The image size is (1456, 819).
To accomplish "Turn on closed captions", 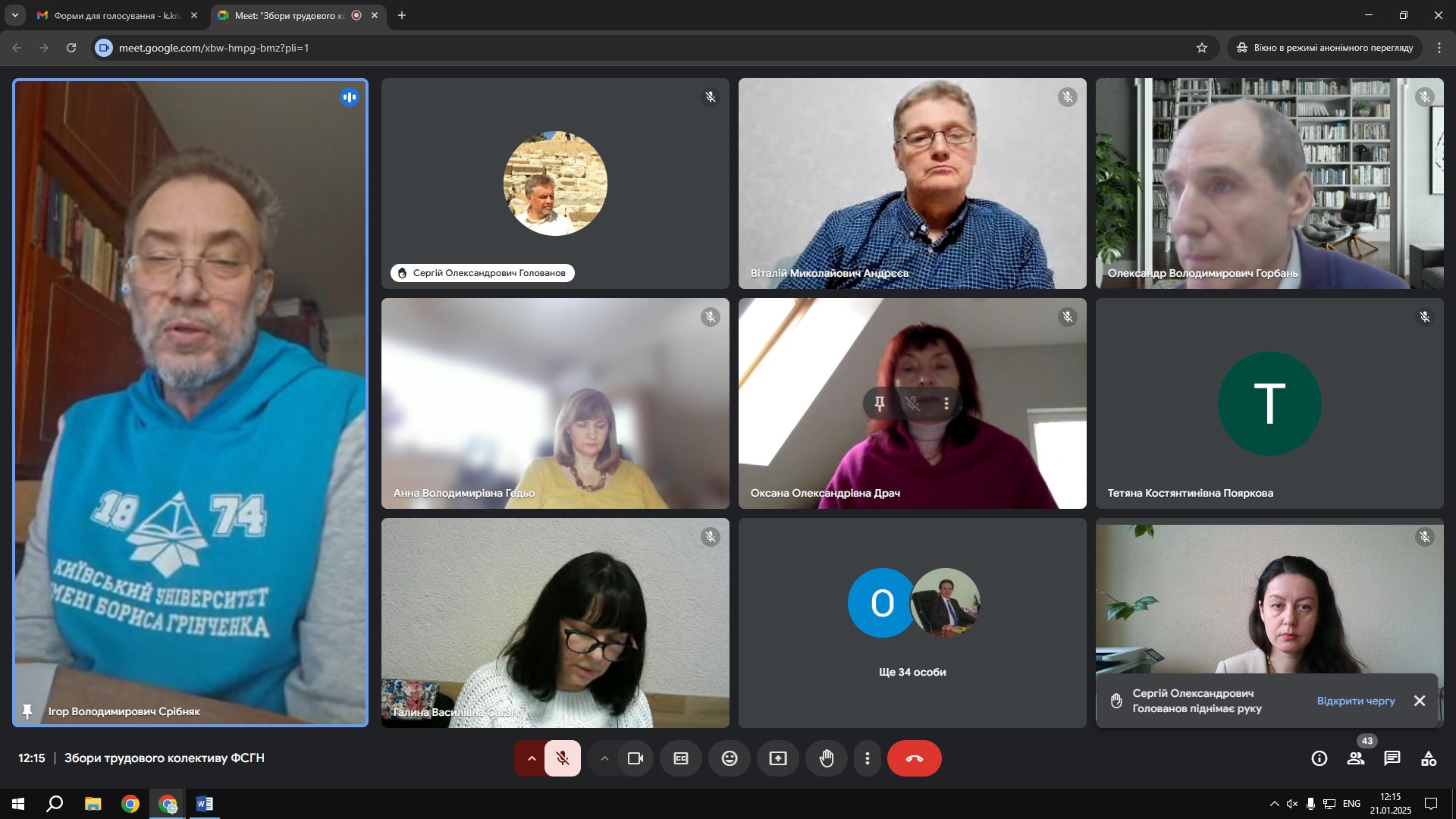I will 681,758.
